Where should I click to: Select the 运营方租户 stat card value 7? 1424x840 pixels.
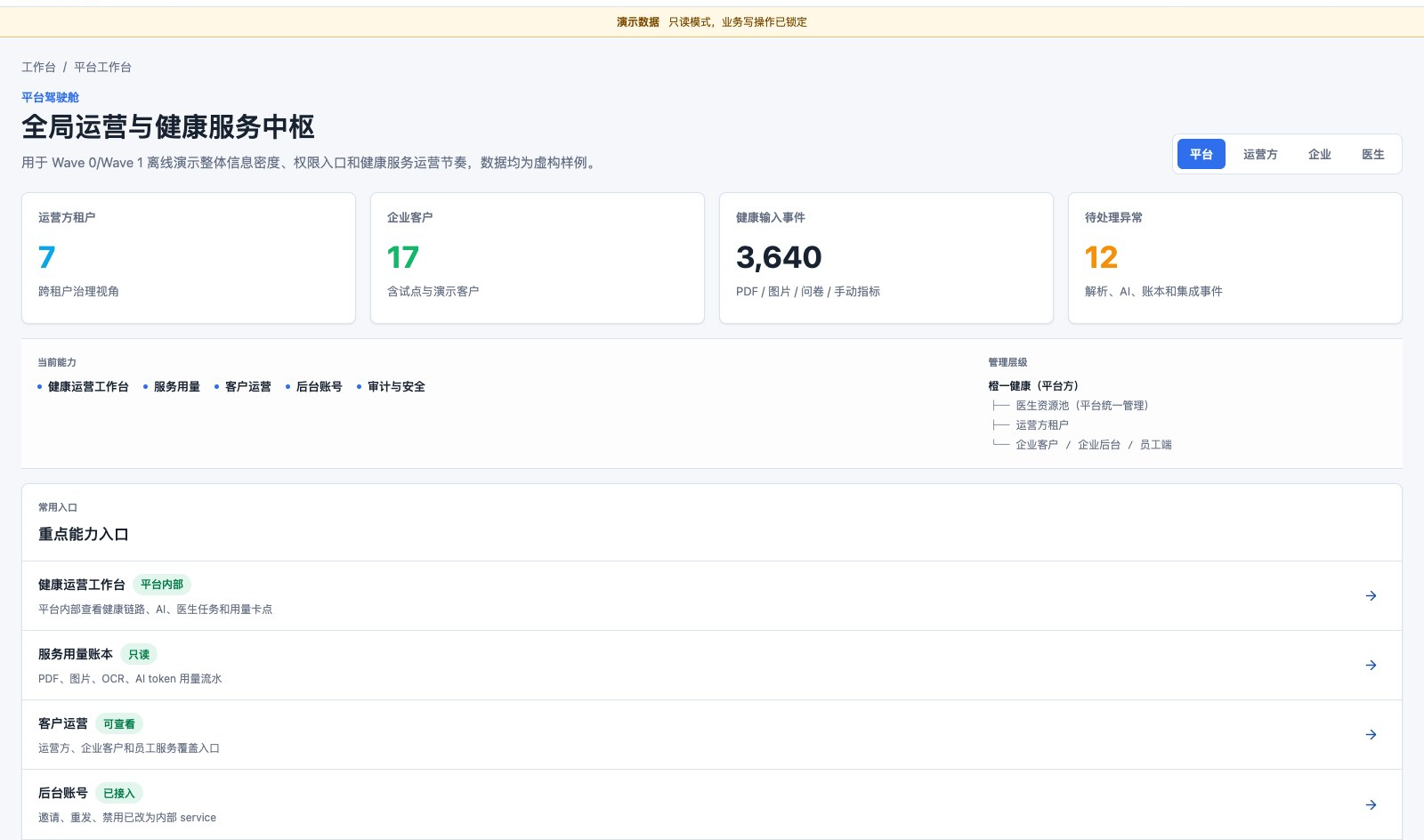click(x=47, y=257)
